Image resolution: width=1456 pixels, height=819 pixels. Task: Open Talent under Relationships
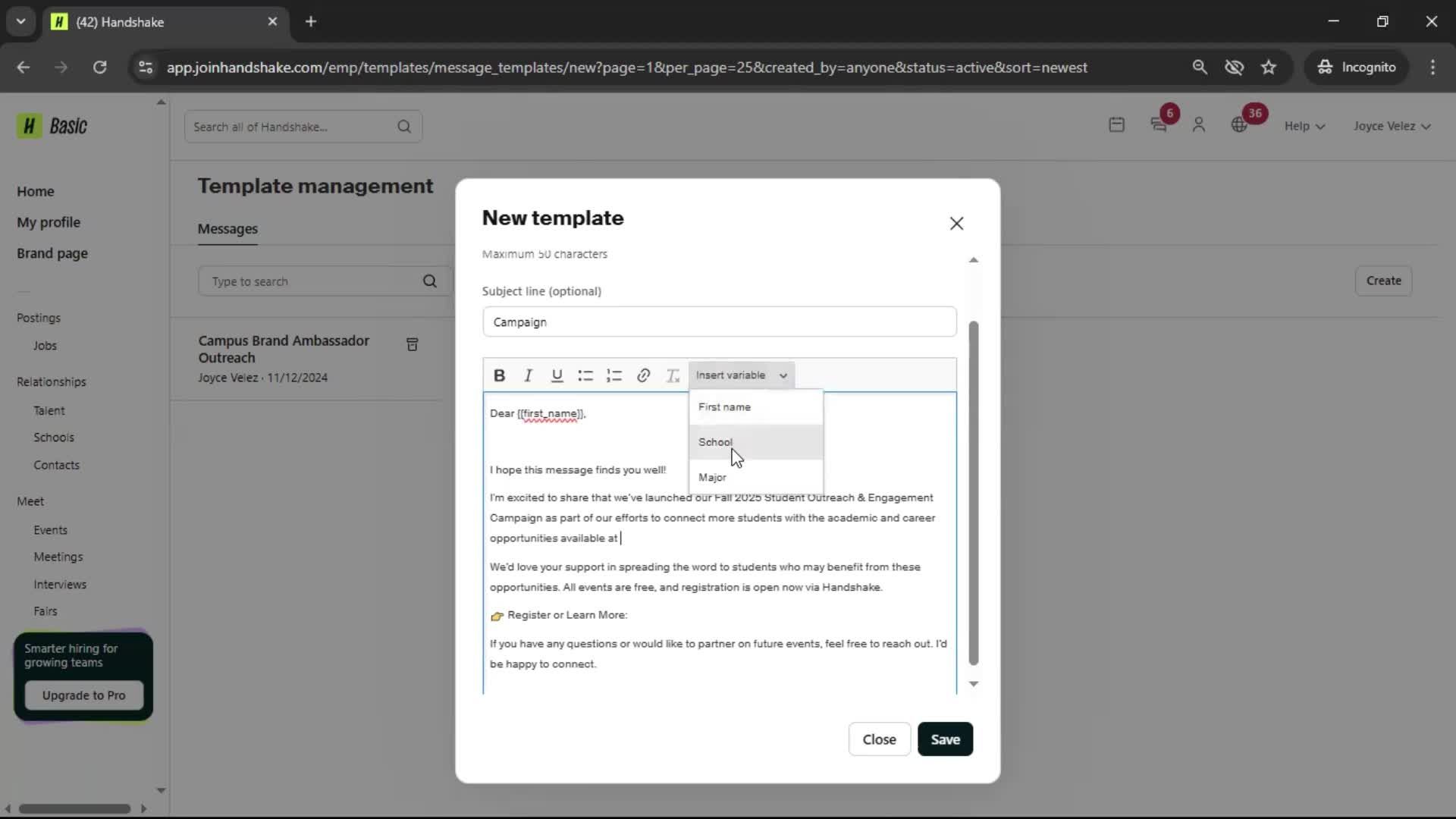(49, 410)
